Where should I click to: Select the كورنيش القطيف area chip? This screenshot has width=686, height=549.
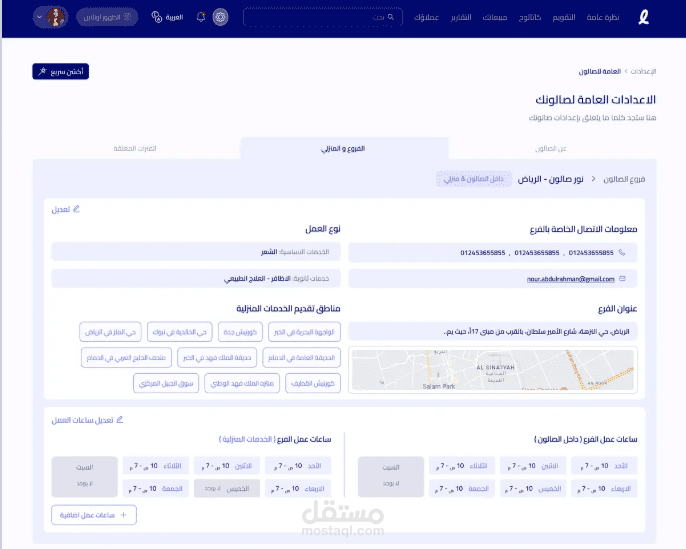(x=313, y=383)
